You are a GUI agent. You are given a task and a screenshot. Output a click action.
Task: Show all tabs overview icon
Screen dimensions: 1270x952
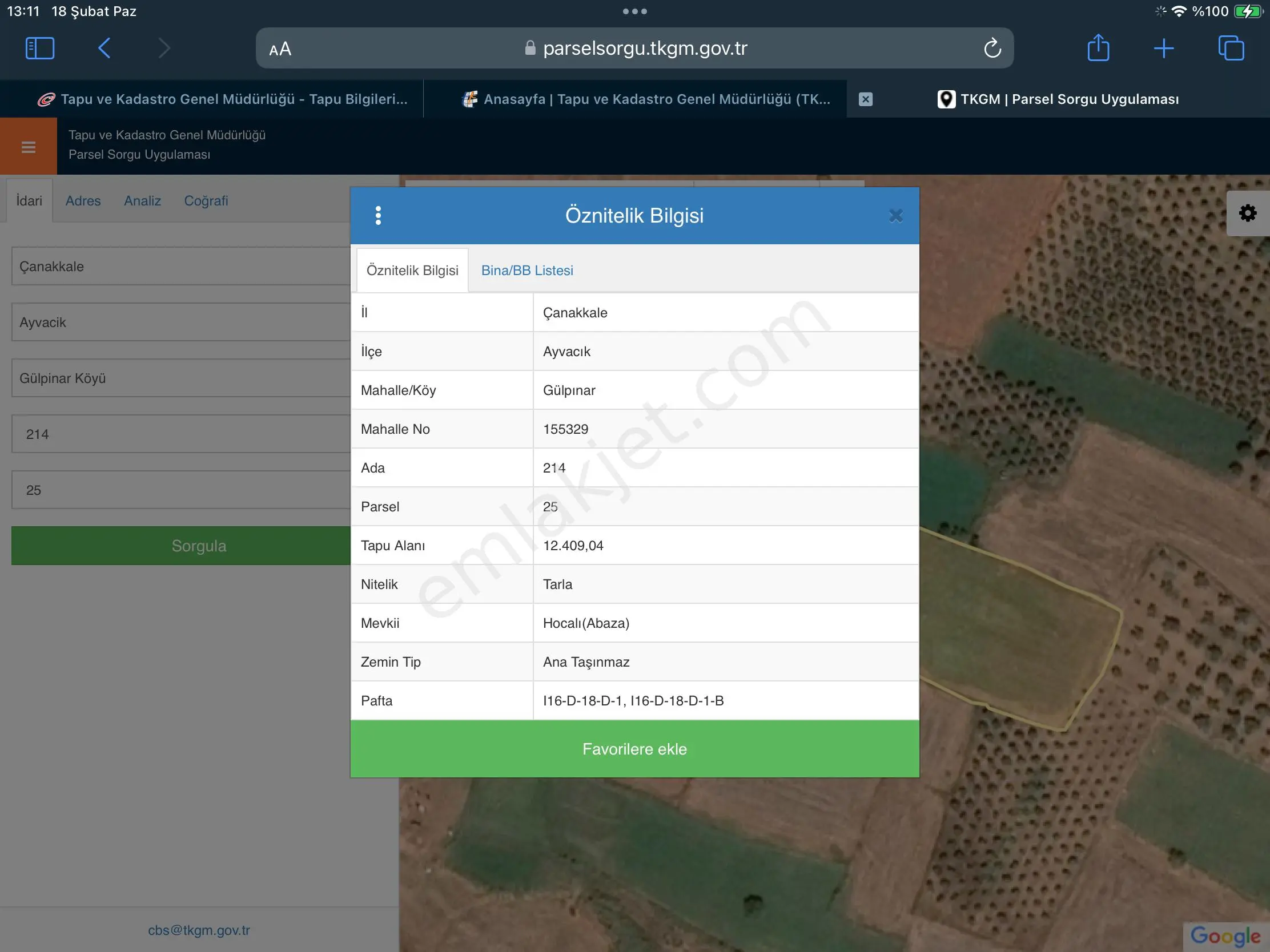coord(1231,48)
